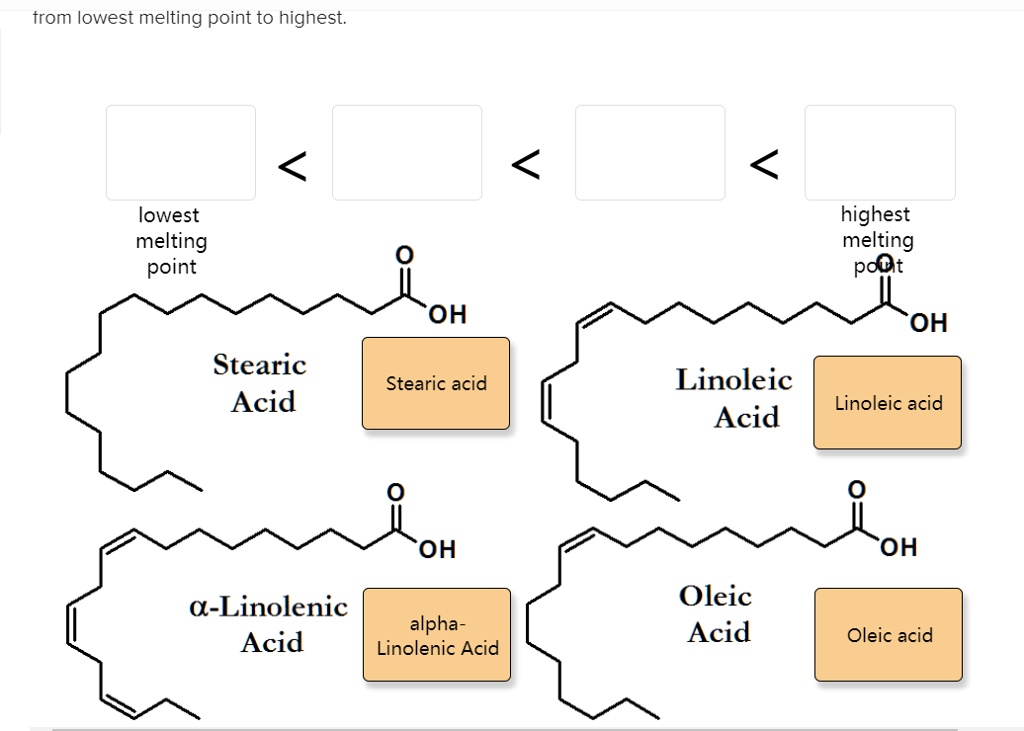1024x731 pixels.
Task: Select the alpha-Linolenic Acid answer tile
Action: point(436,634)
